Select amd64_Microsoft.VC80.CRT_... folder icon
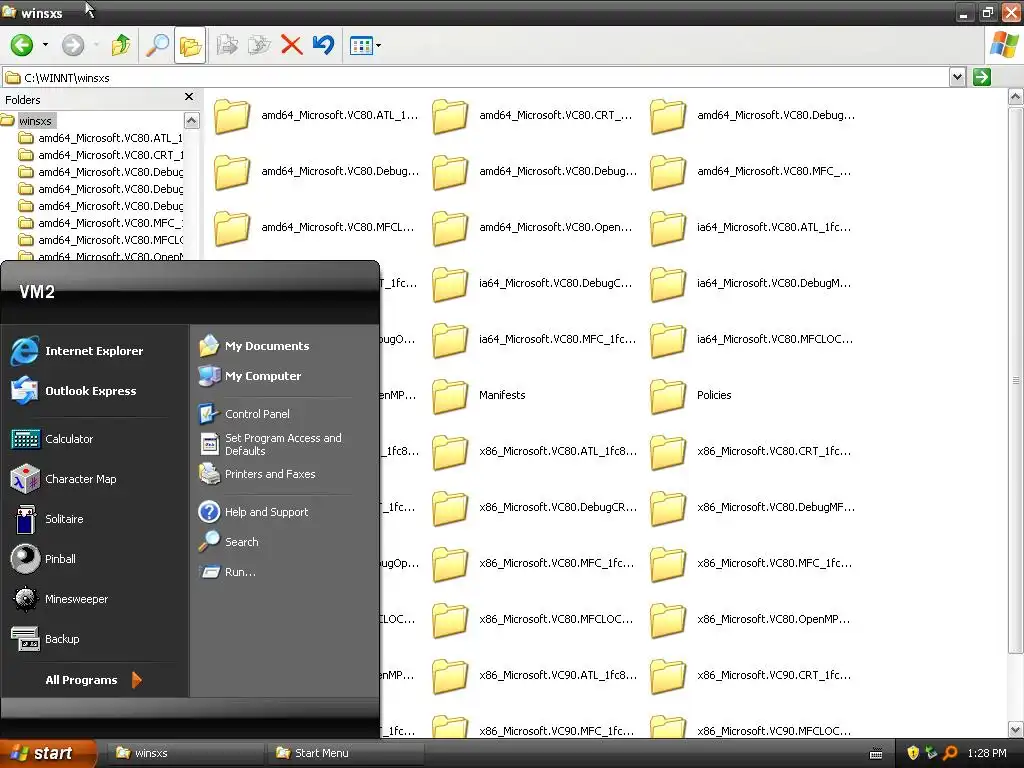Viewport: 1024px width, 768px height. click(x=450, y=116)
